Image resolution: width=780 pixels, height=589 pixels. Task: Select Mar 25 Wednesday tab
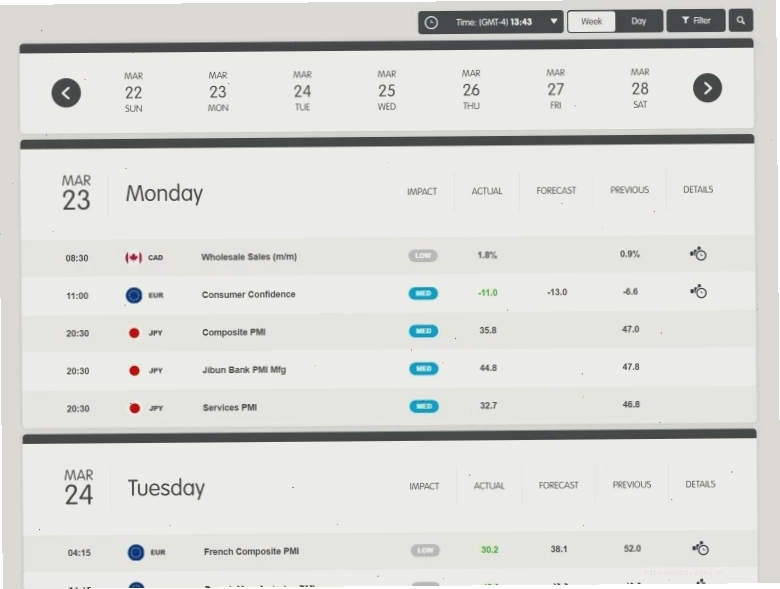(x=387, y=90)
